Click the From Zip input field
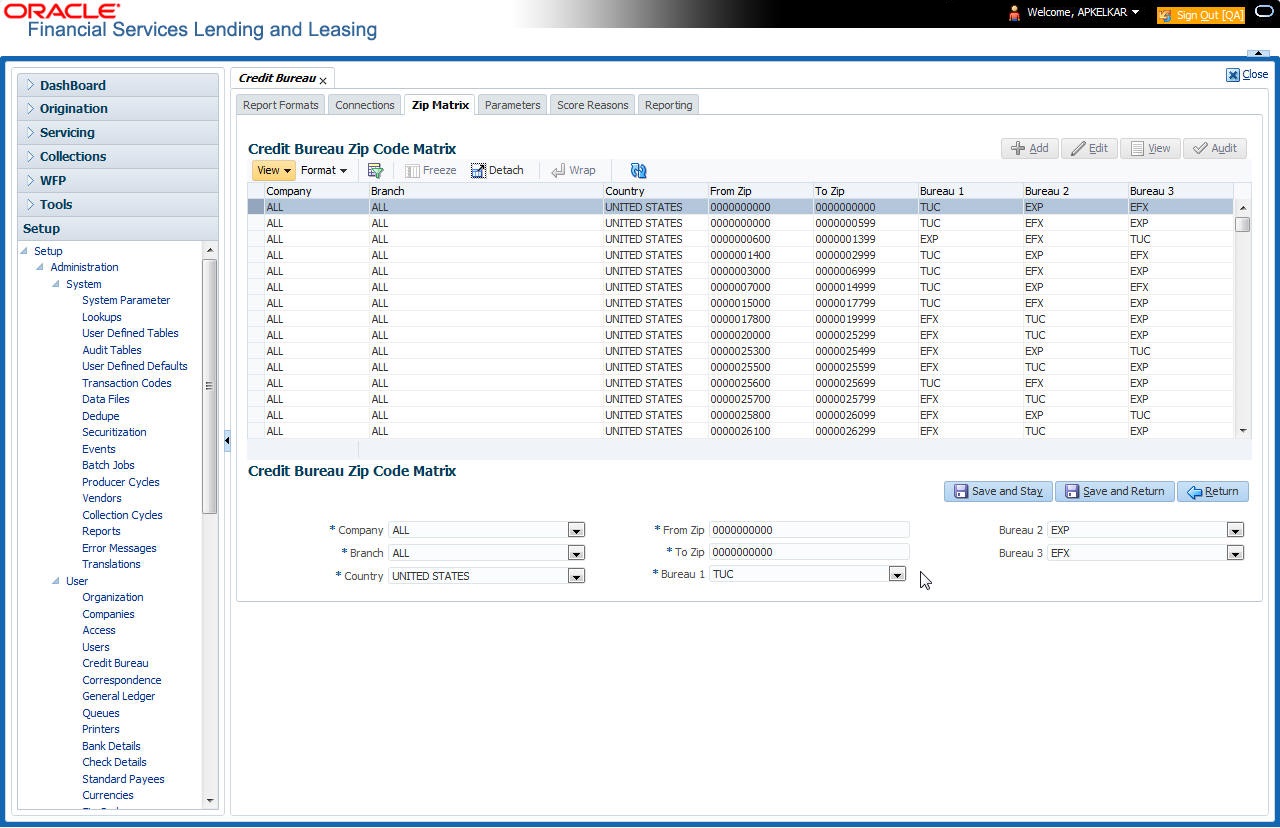 [x=809, y=530]
